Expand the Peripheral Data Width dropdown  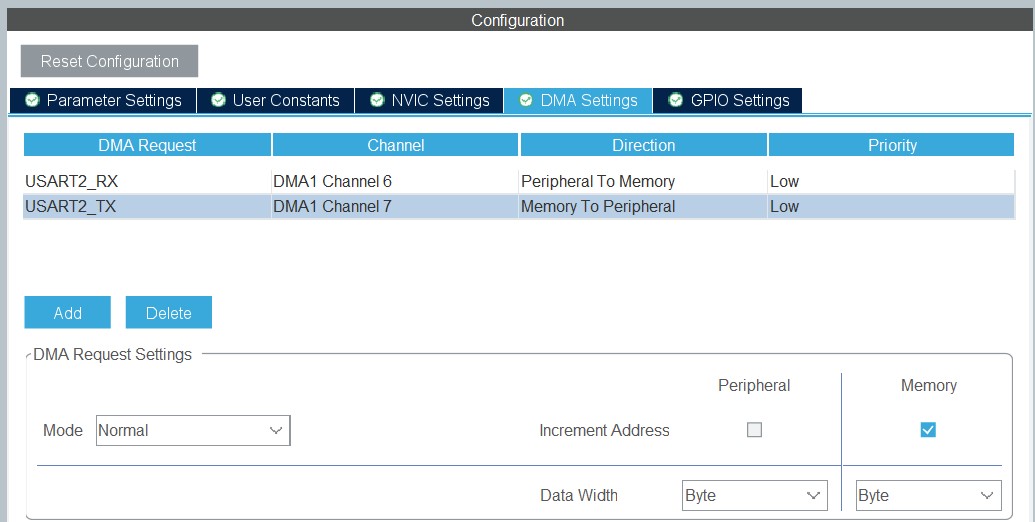point(754,495)
